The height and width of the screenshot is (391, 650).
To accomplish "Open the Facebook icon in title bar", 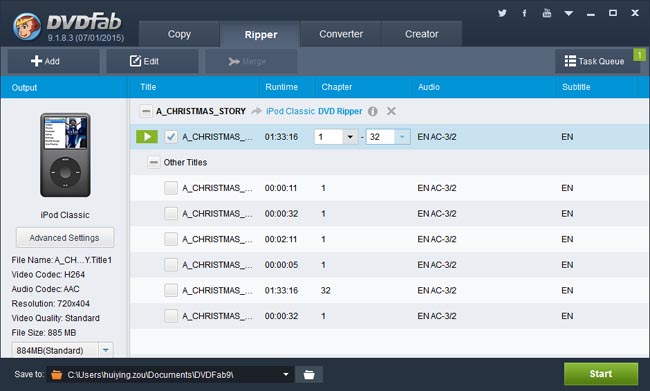I will pyautogui.click(x=524, y=13).
